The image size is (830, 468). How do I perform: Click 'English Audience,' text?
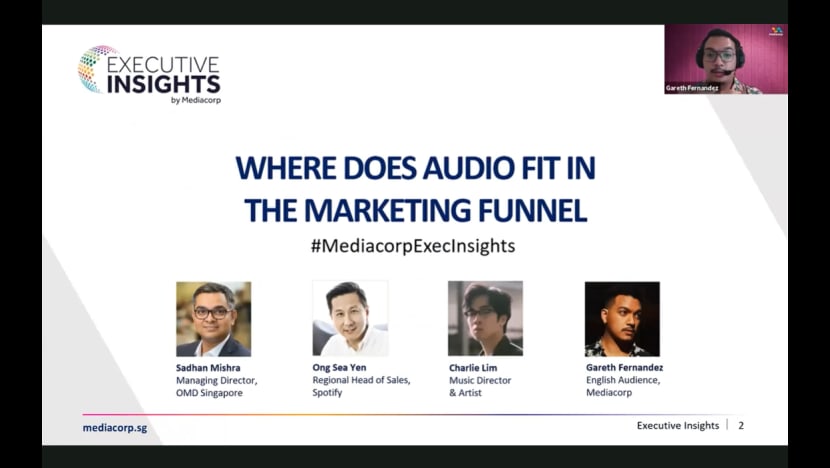coord(623,380)
